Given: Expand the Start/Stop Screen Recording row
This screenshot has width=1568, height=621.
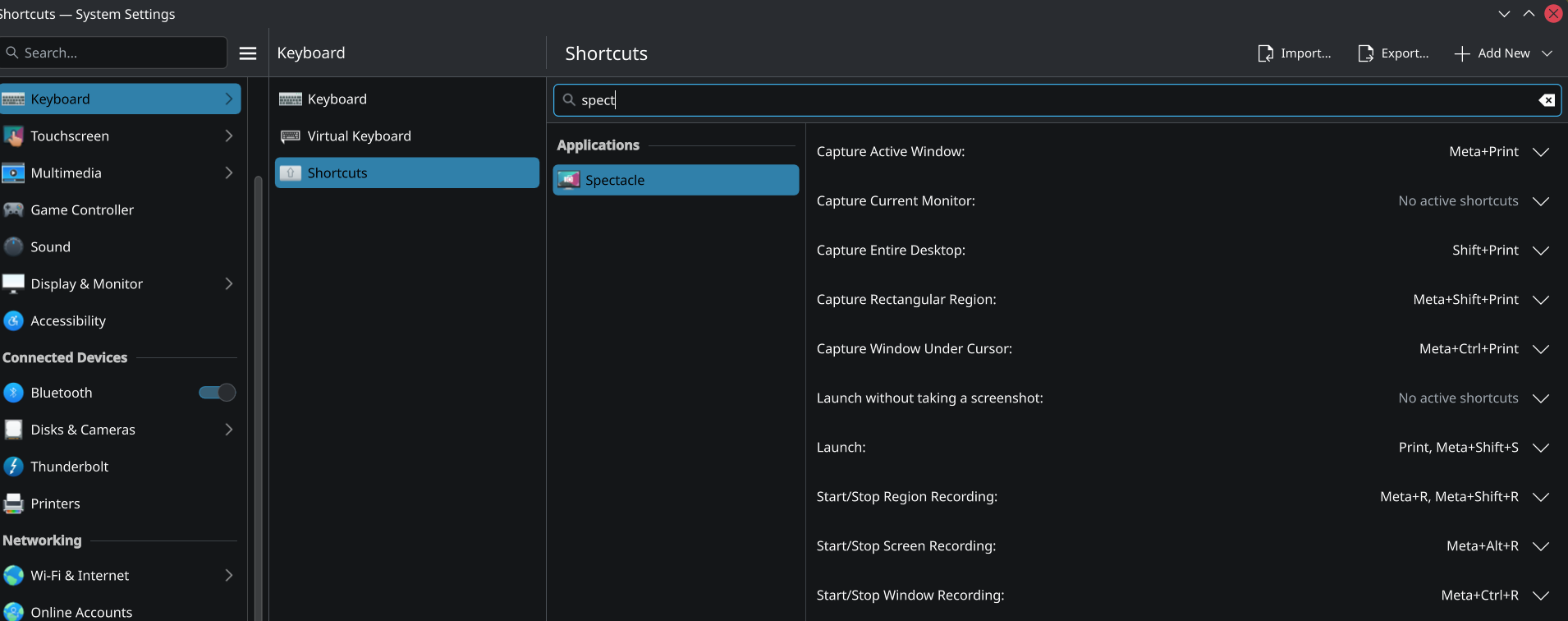Looking at the screenshot, I should coord(1540,546).
